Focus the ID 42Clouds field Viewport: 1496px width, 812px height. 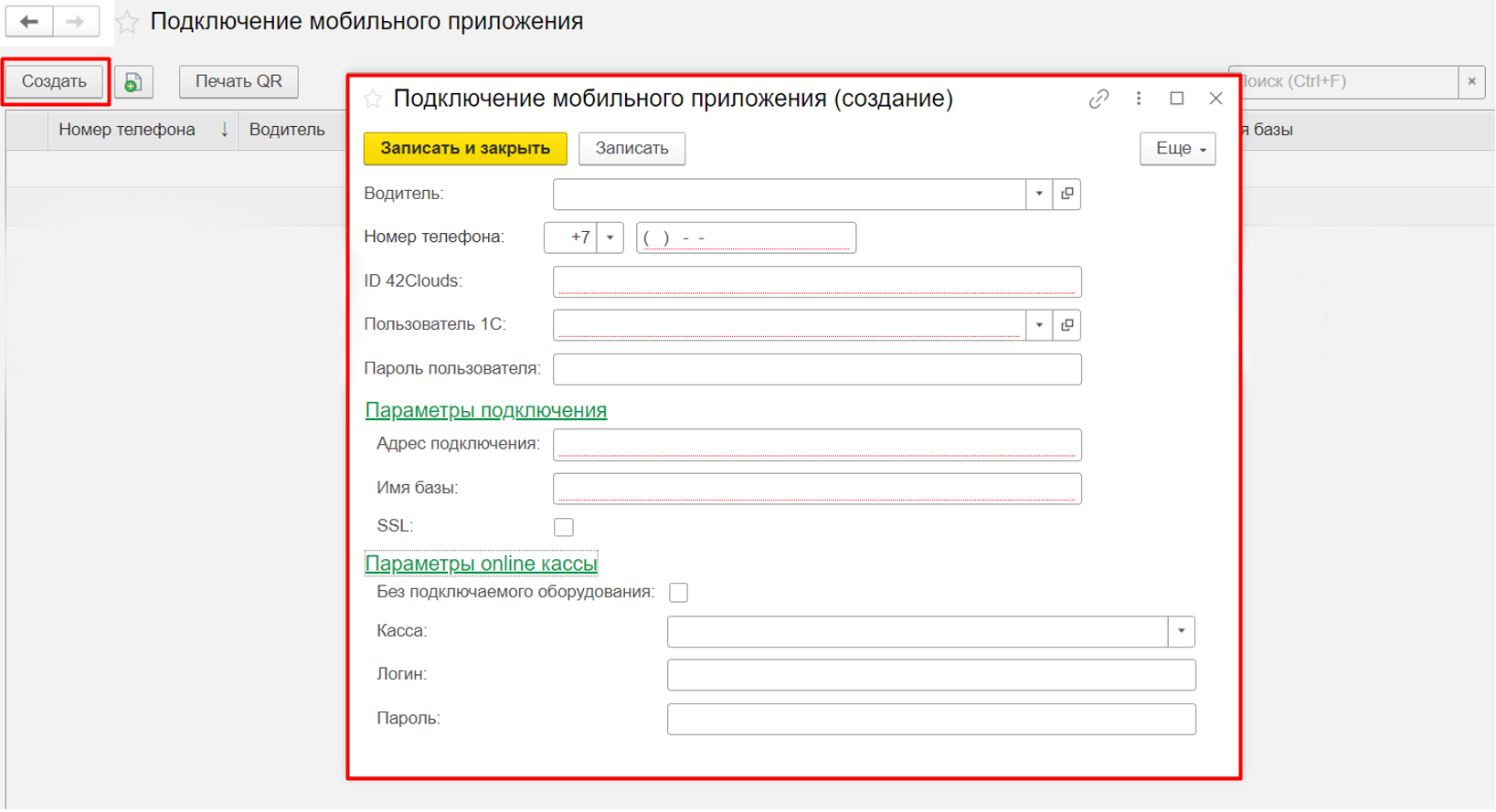[x=817, y=282]
